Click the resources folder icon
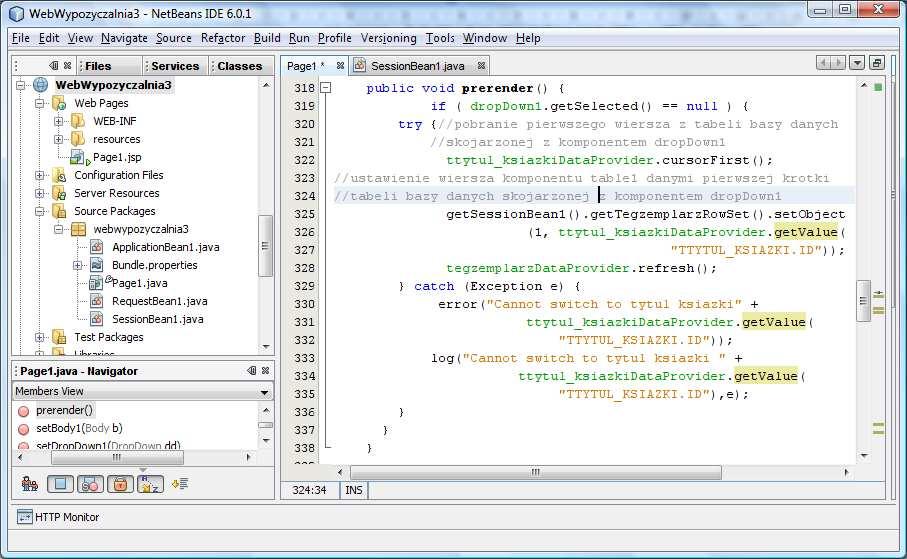 click(x=78, y=139)
